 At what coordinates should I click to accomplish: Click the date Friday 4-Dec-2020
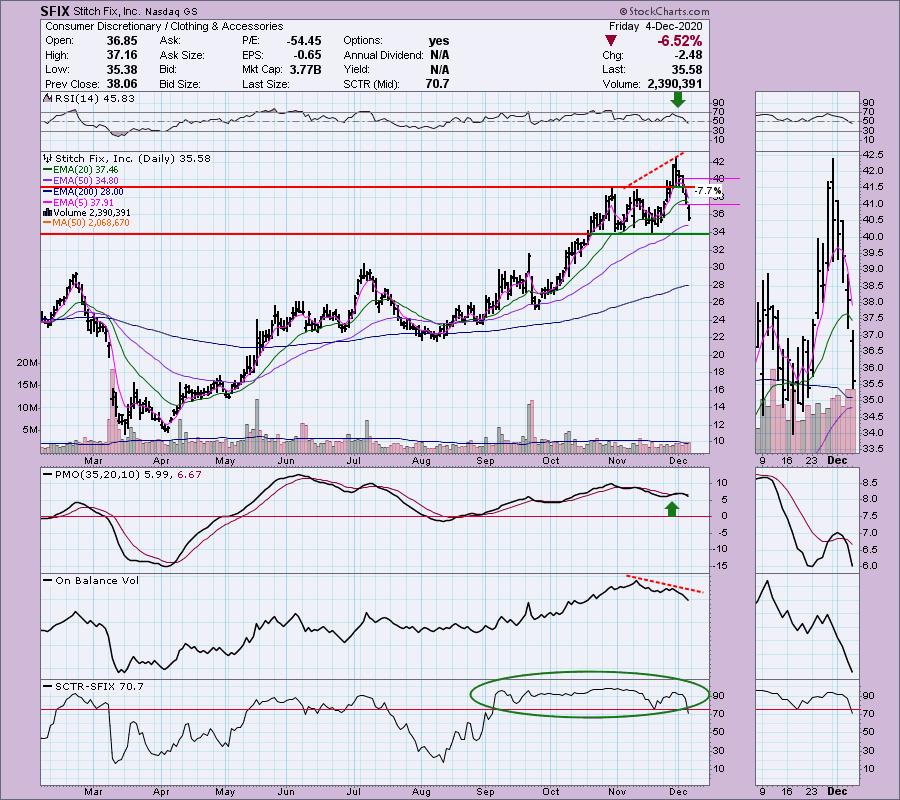pos(655,26)
